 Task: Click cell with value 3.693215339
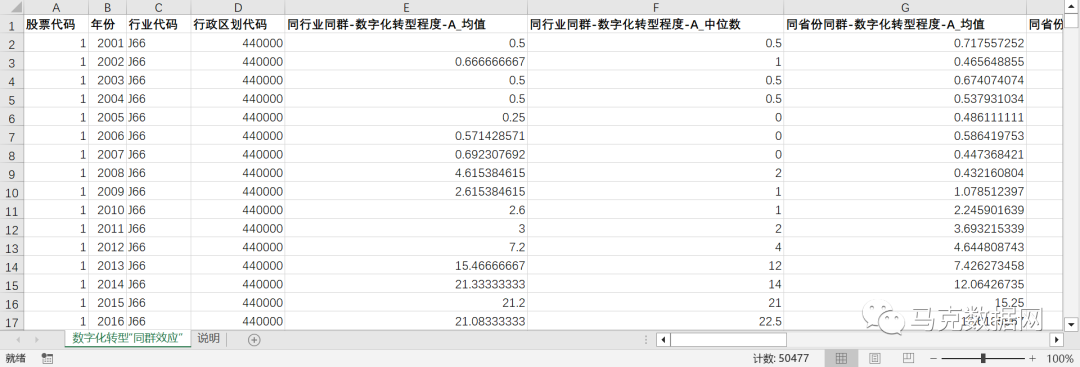pyautogui.click(x=905, y=228)
